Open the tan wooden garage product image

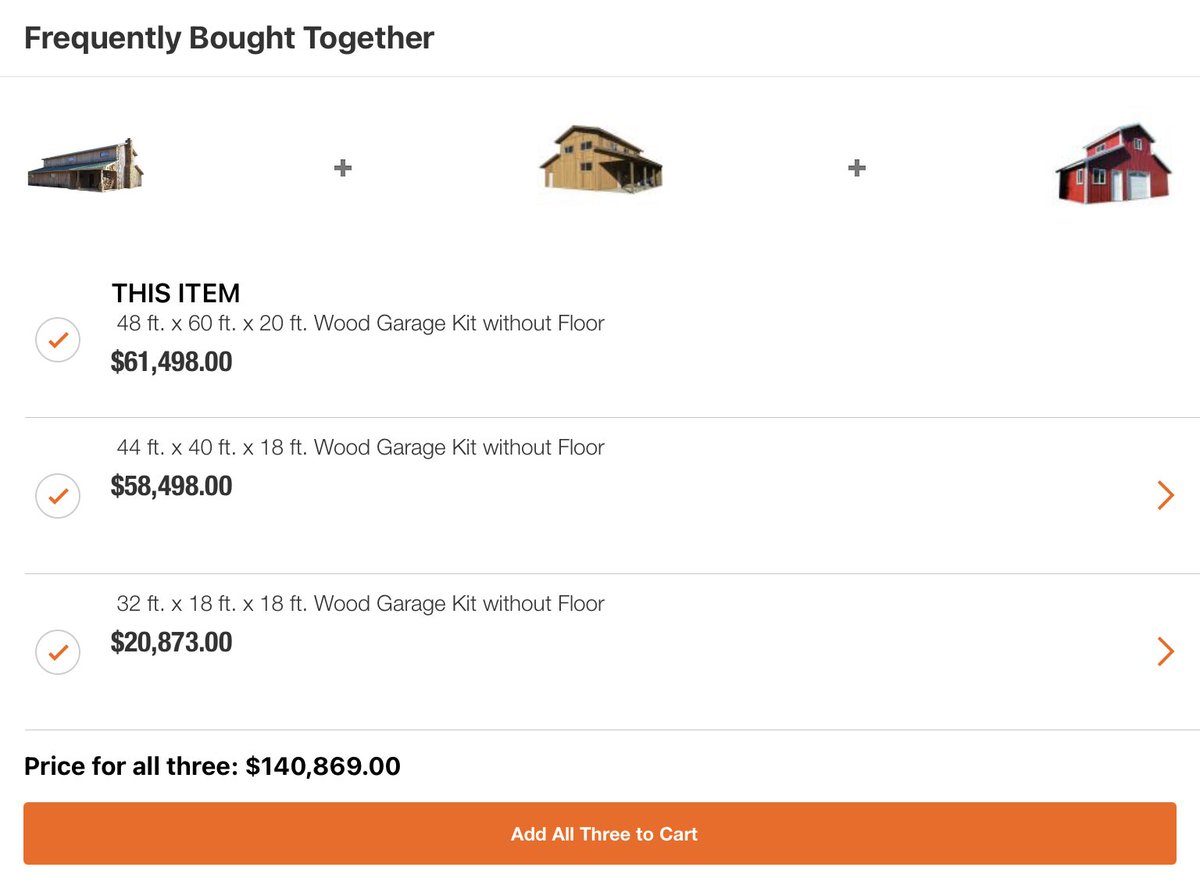tap(600, 160)
